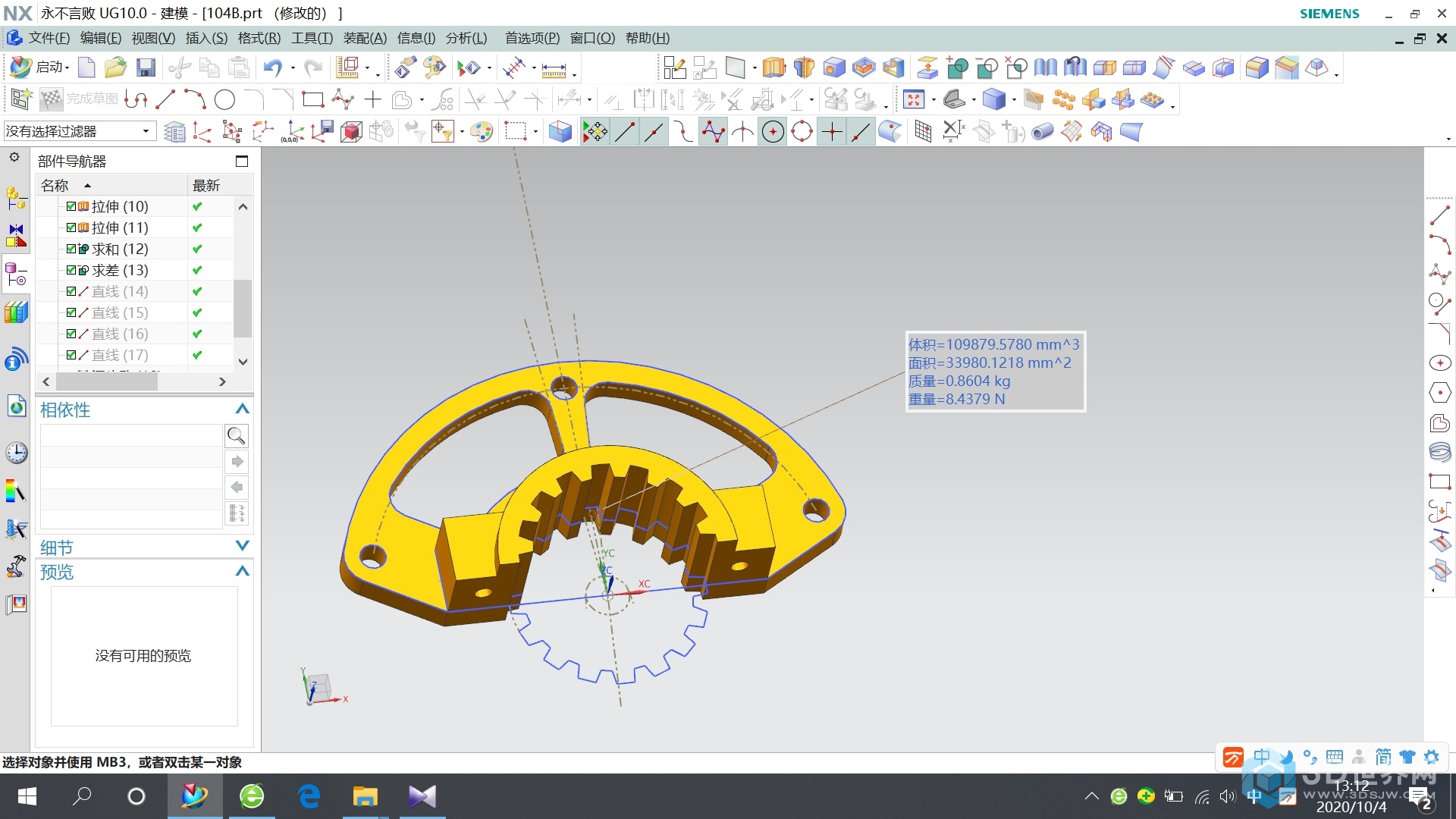Pick the Hole feature icon

pos(834,68)
